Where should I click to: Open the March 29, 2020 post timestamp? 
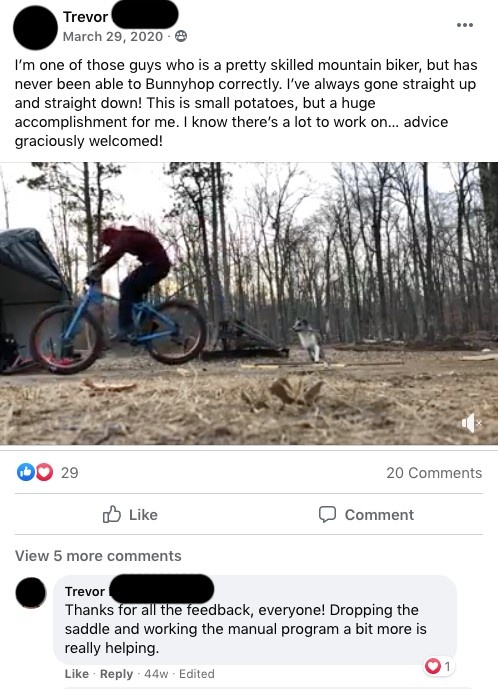tap(113, 37)
